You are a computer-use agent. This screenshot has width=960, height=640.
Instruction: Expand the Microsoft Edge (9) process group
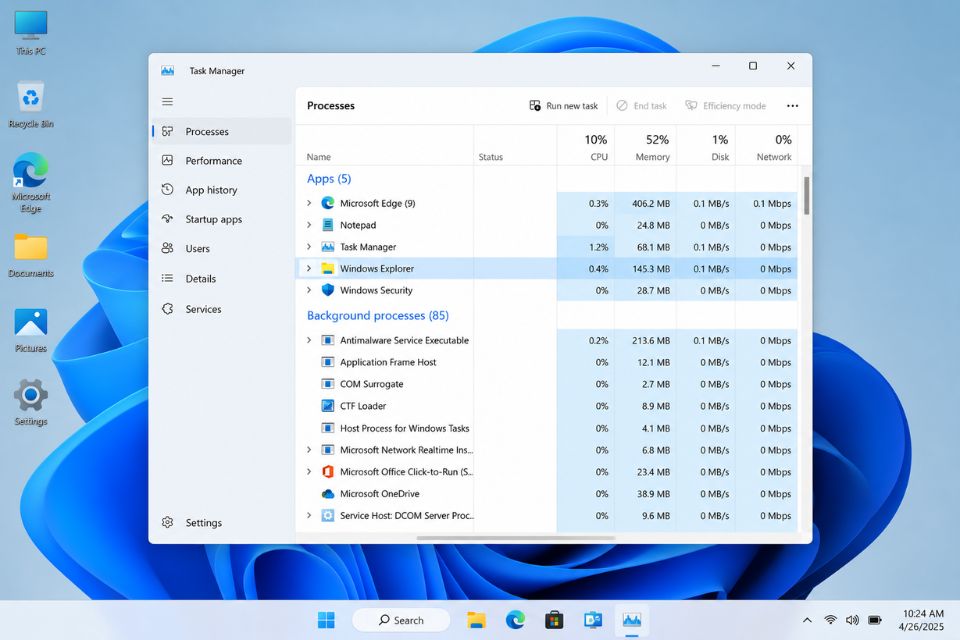309,203
